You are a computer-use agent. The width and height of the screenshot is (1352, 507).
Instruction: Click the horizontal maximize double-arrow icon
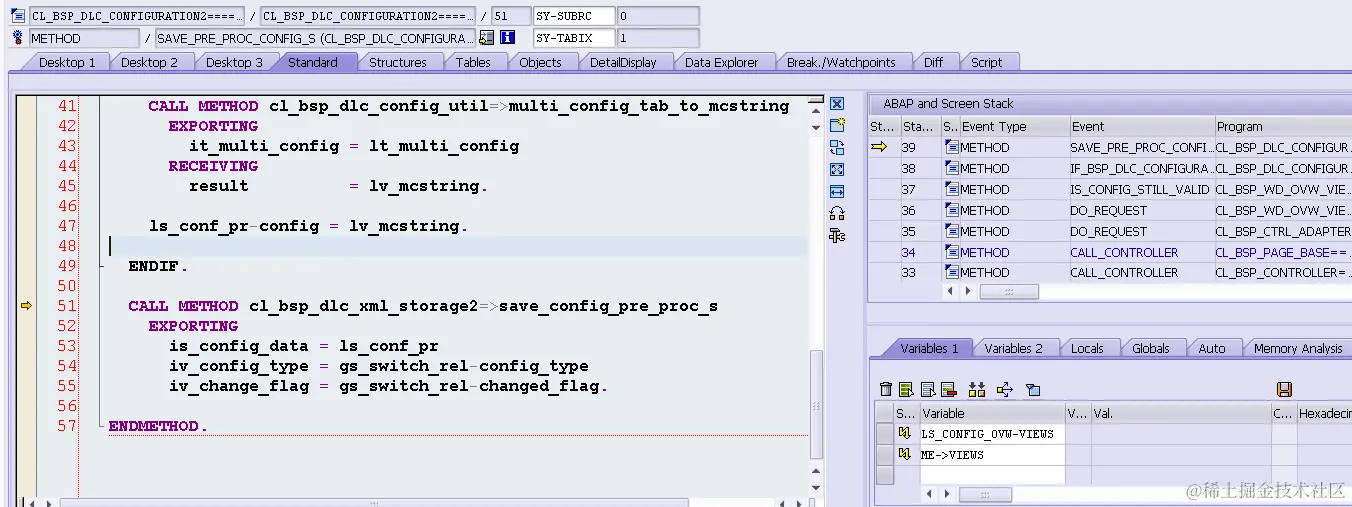[x=837, y=191]
